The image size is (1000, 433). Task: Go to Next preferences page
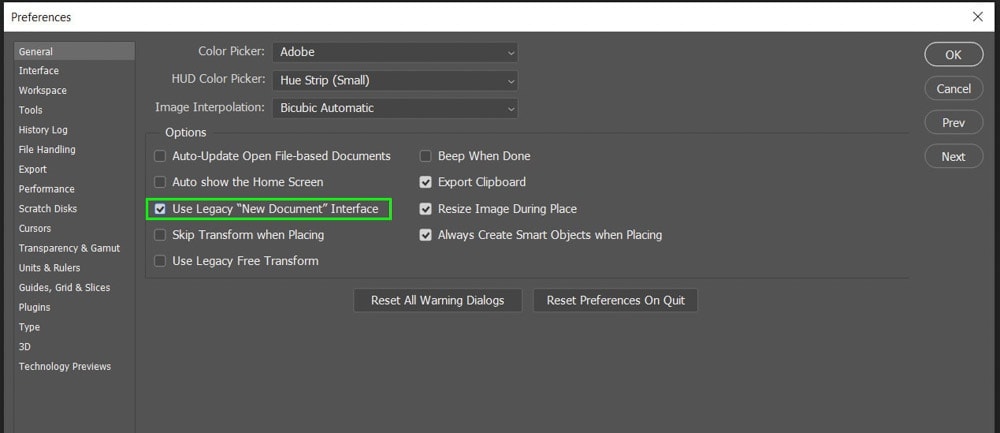click(x=953, y=156)
